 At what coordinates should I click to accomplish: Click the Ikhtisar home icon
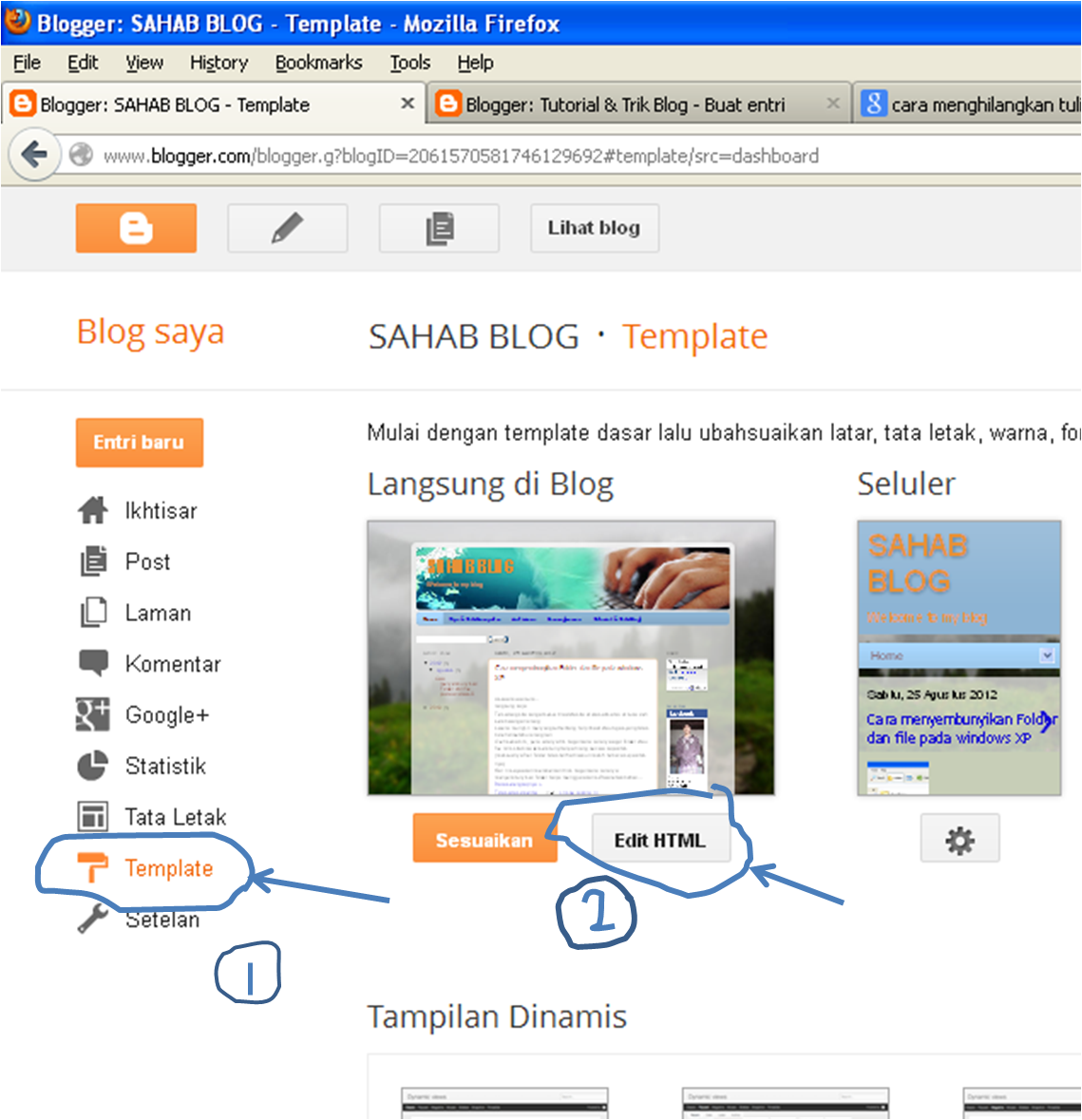pos(93,510)
